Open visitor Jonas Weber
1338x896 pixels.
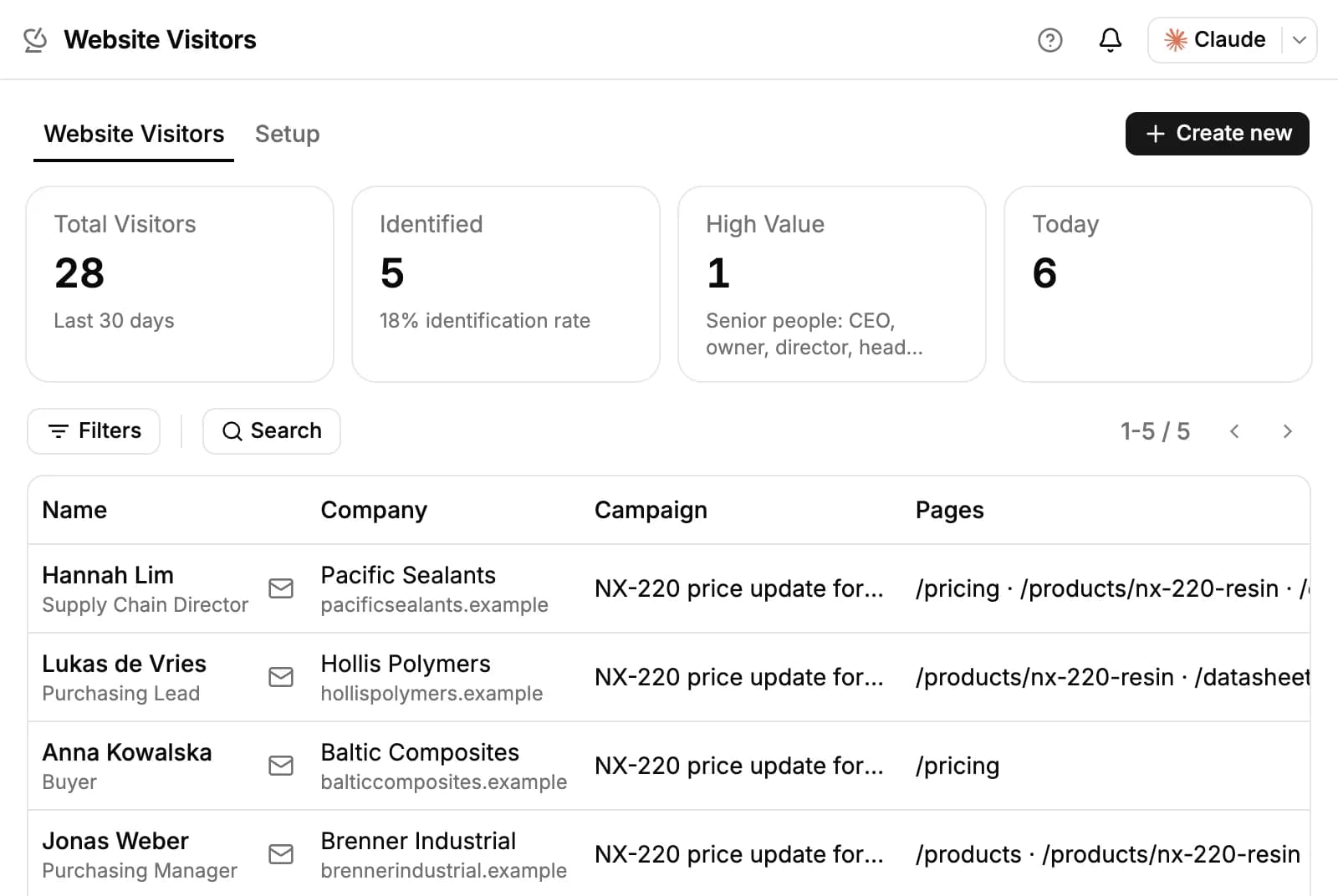(115, 841)
